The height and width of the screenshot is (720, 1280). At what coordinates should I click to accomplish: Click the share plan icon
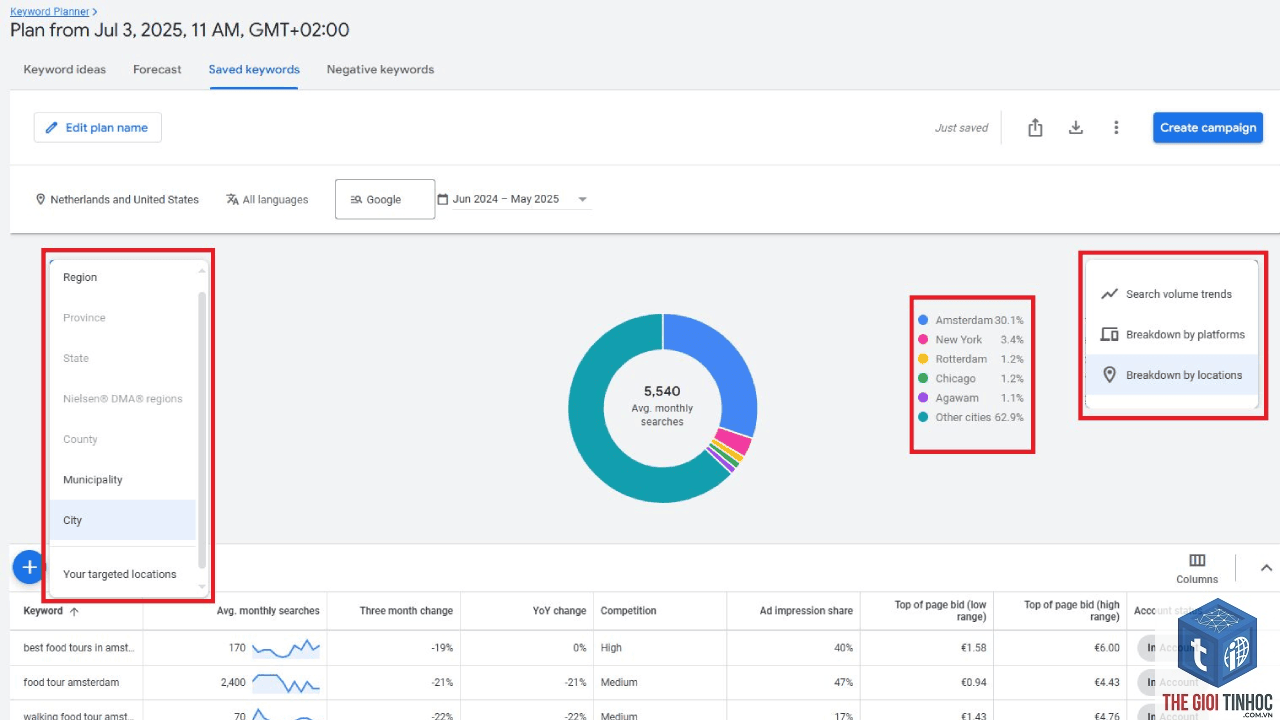coord(1035,128)
